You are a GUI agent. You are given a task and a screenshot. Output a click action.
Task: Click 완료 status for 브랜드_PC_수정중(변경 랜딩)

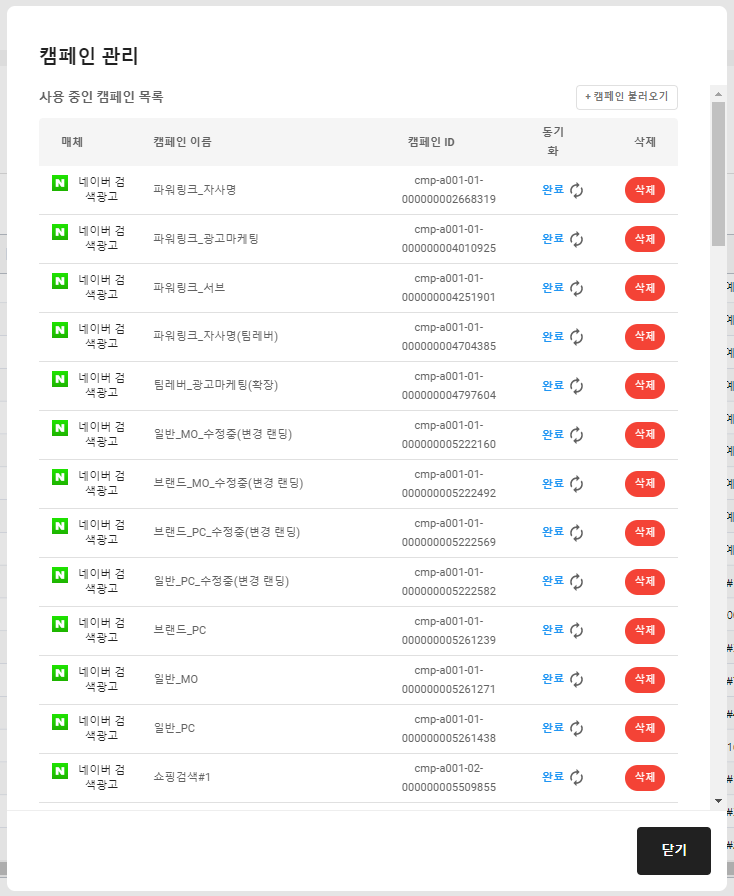click(552, 533)
